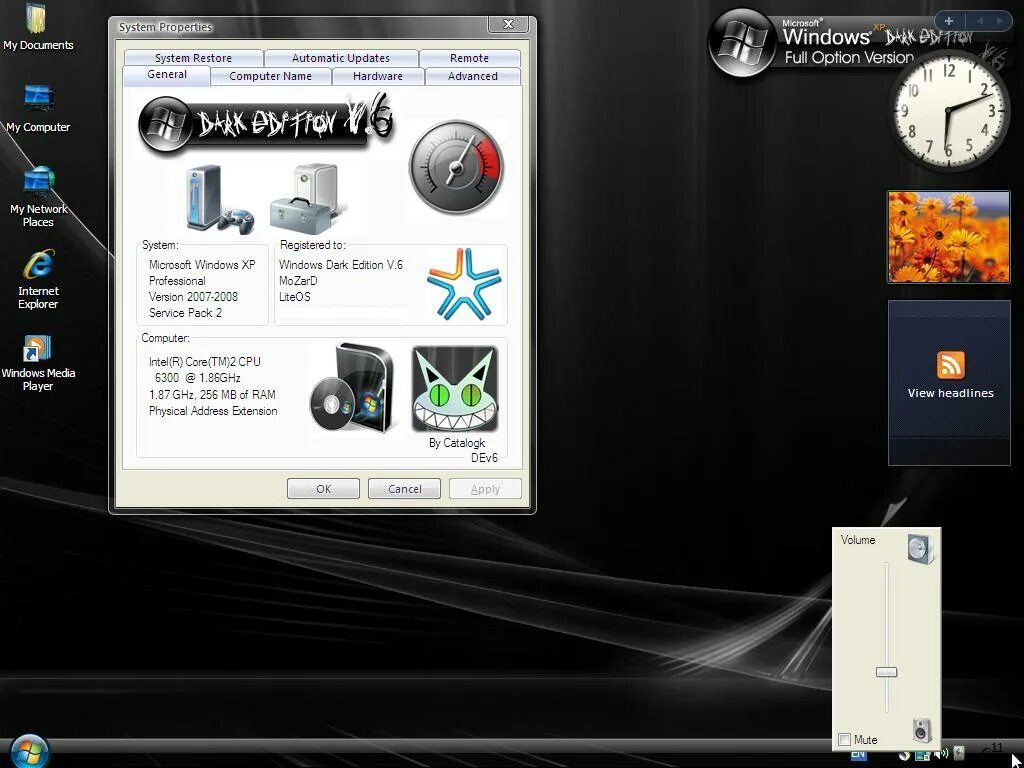The height and width of the screenshot is (768, 1024).
Task: Open the Advanced tab
Action: pyautogui.click(x=473, y=76)
